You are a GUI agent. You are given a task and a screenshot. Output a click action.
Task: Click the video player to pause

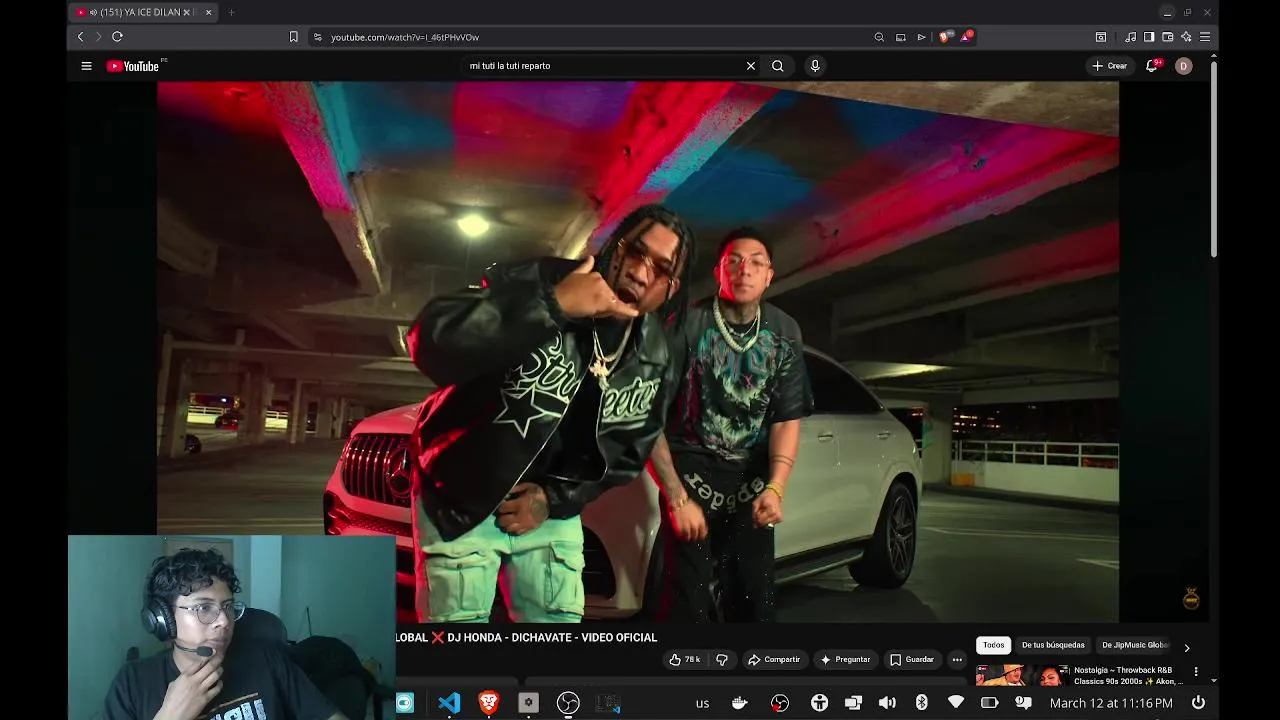click(638, 350)
